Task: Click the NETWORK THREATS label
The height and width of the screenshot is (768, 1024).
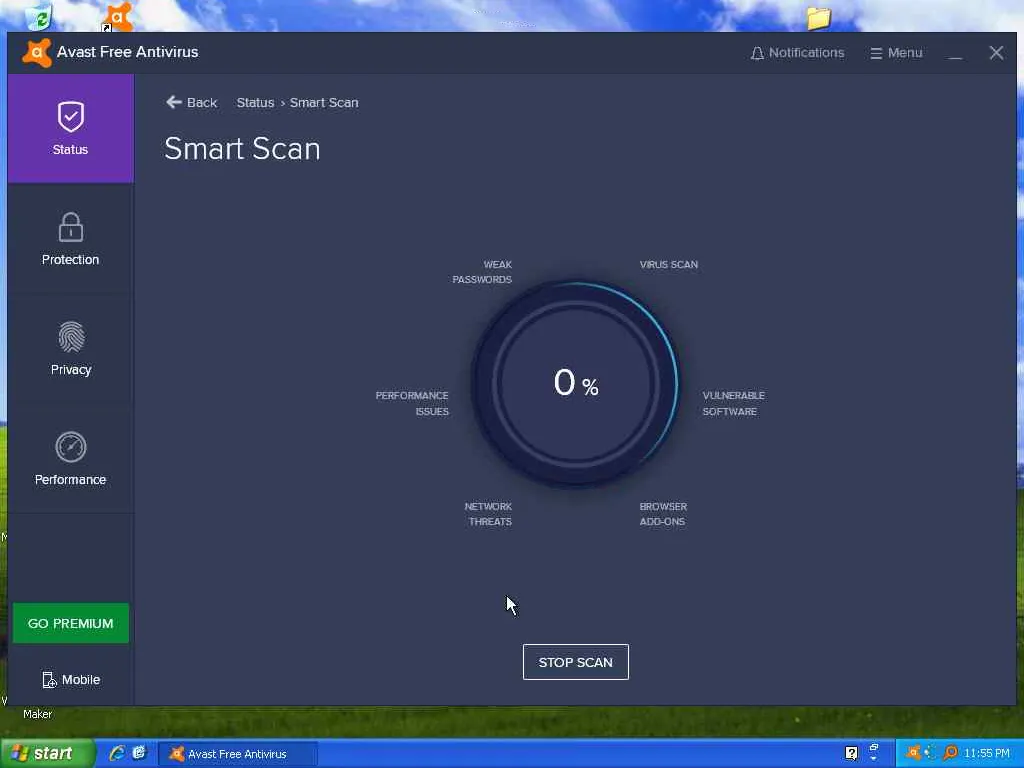Action: [488, 514]
